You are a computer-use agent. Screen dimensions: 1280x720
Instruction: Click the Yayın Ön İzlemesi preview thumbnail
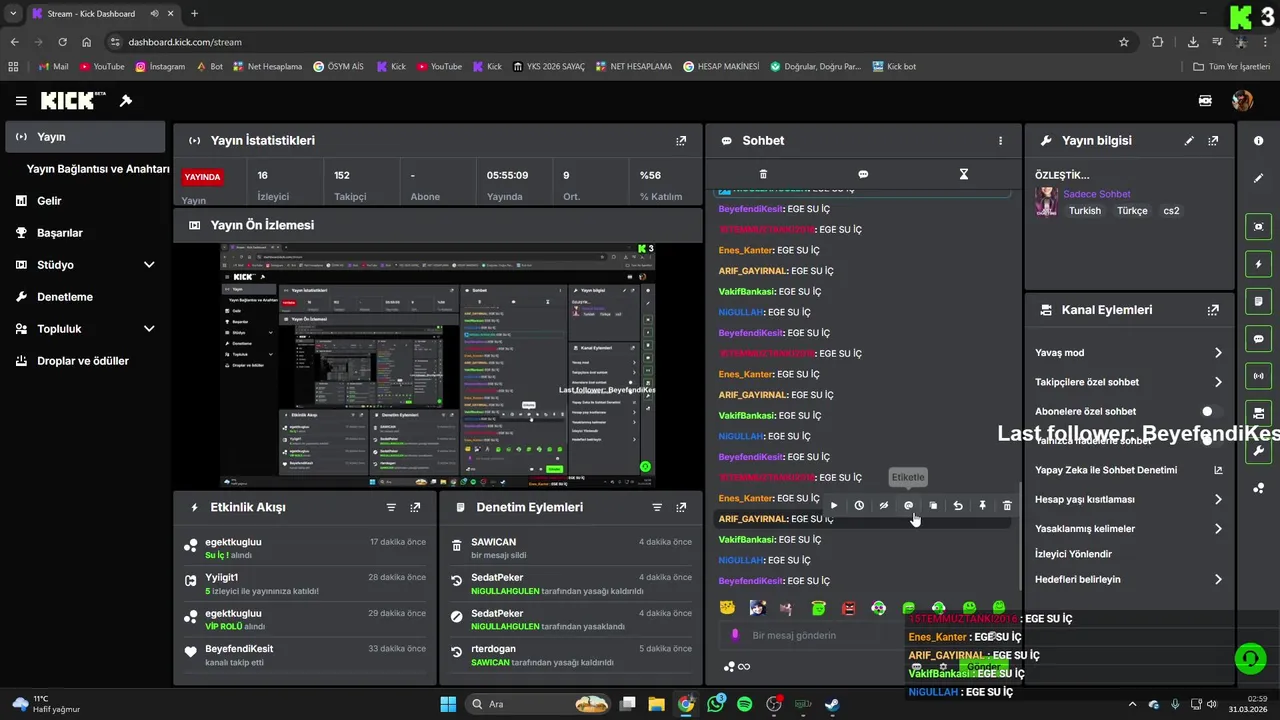(438, 365)
